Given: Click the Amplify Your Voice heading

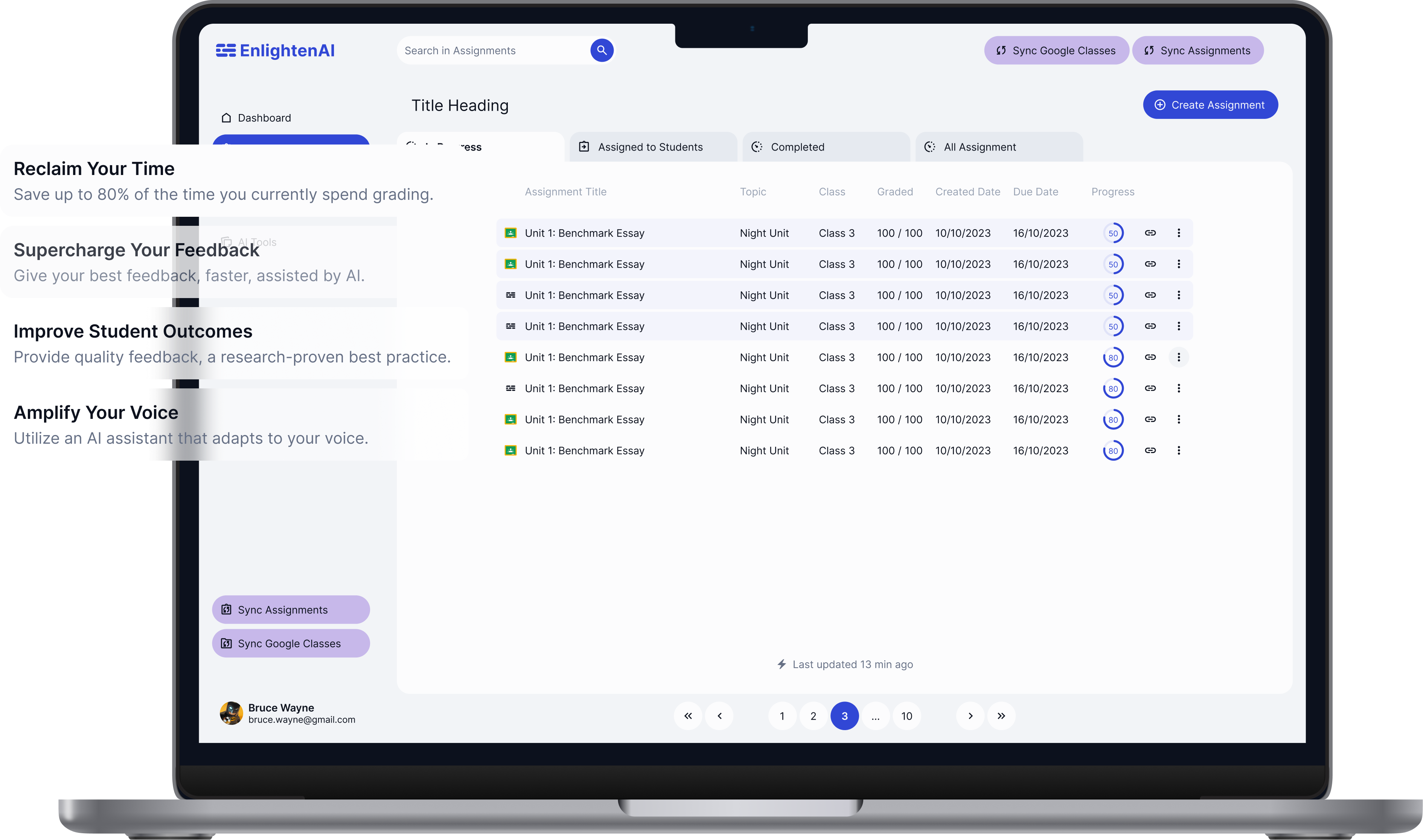Looking at the screenshot, I should tap(96, 412).
